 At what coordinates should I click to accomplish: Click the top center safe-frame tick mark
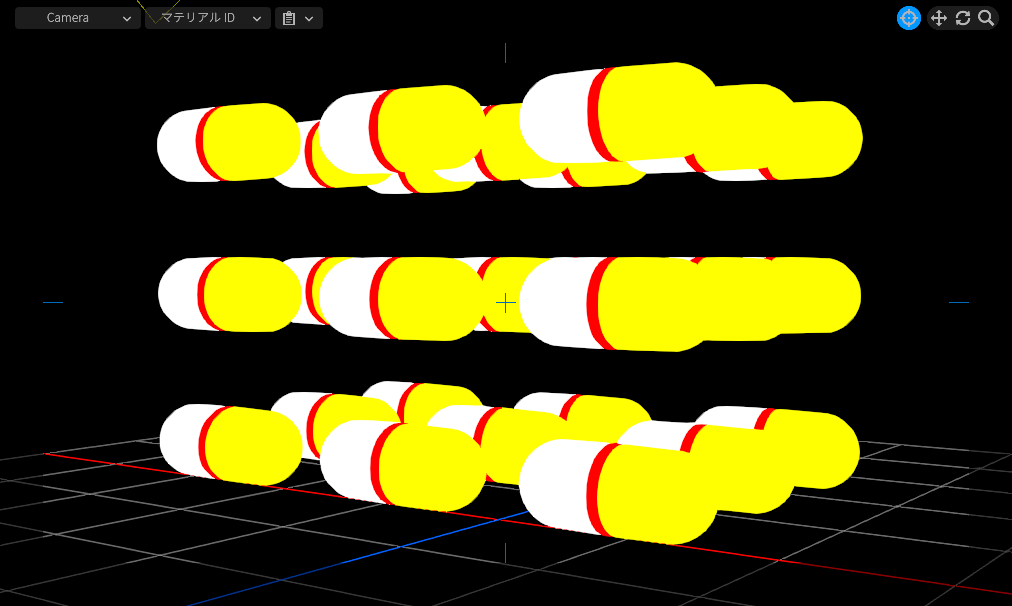click(506, 53)
